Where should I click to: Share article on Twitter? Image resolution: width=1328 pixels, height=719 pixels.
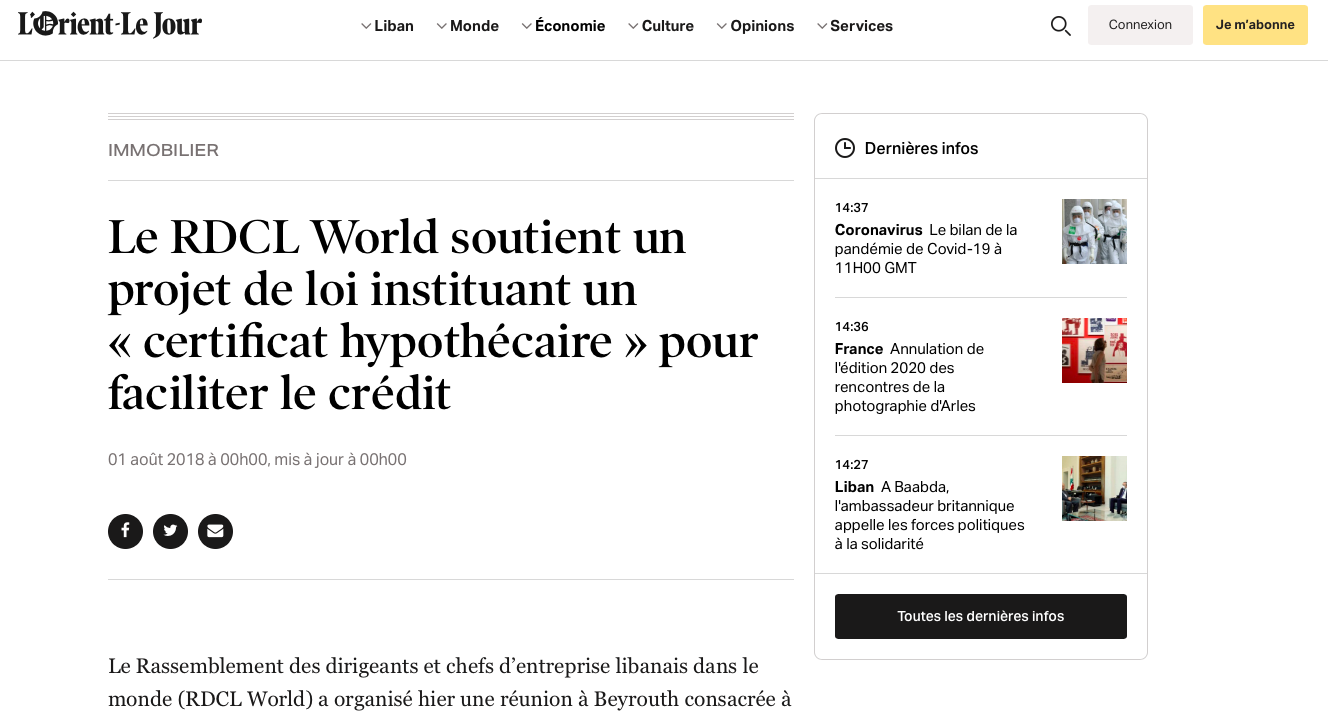(x=170, y=531)
